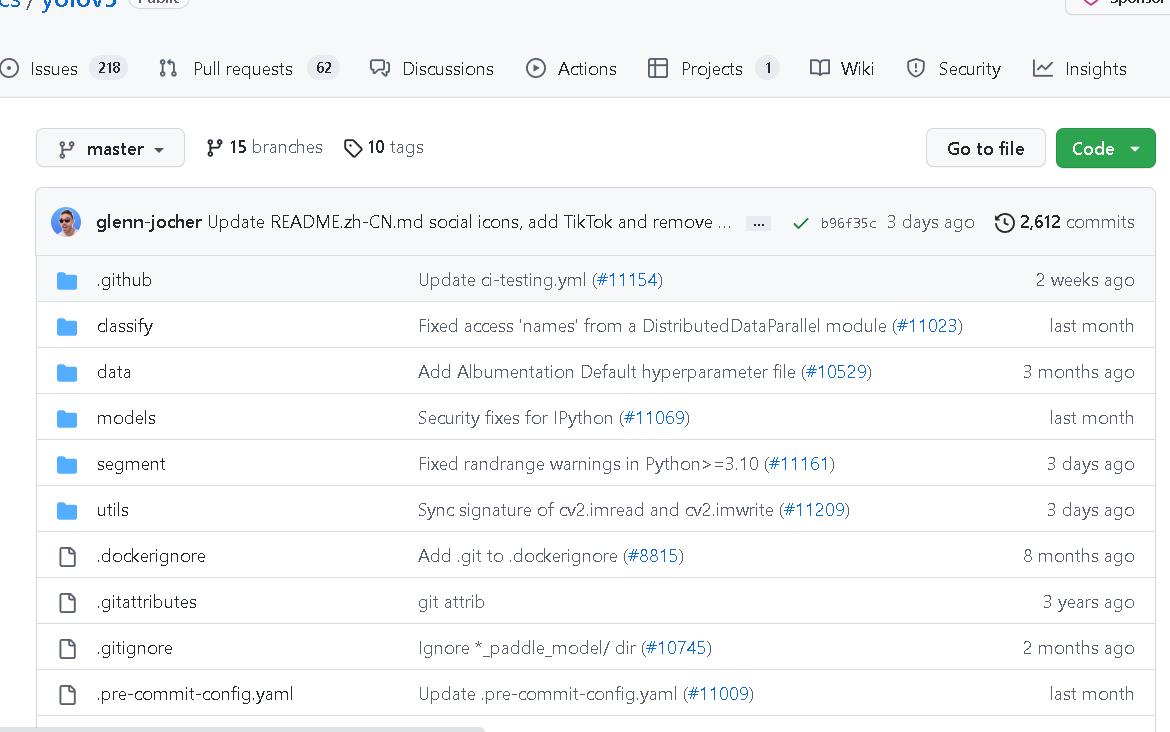1170x732 pixels.
Task: Click the Go to file button
Action: tap(985, 148)
